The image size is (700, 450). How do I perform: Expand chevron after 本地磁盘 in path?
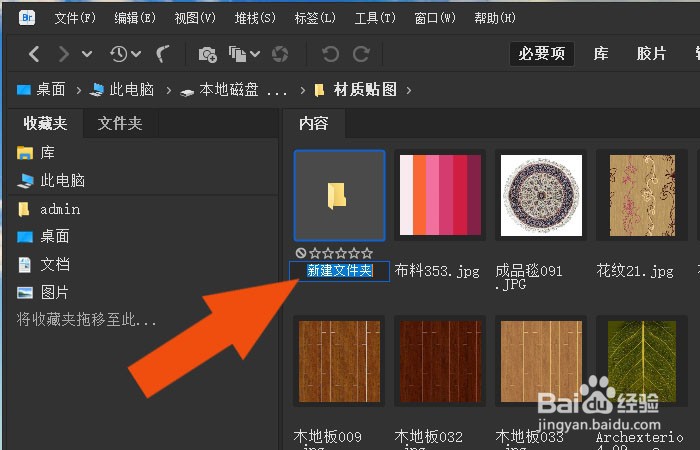point(303,91)
